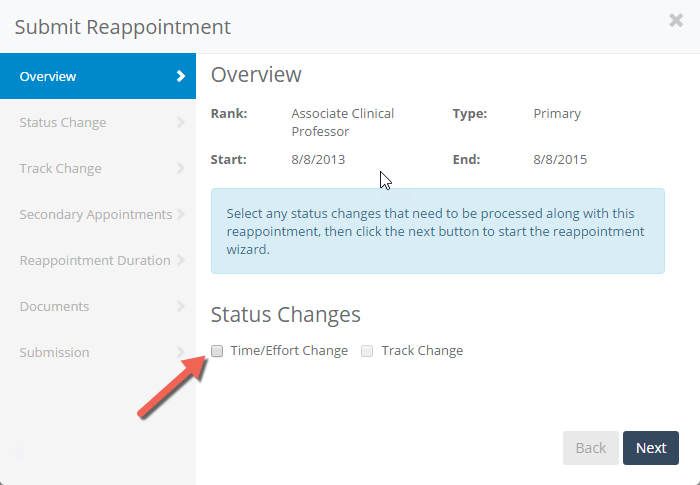The image size is (700, 485).
Task: Click the arrow beside Track Change sidebar item
Action: click(x=181, y=168)
